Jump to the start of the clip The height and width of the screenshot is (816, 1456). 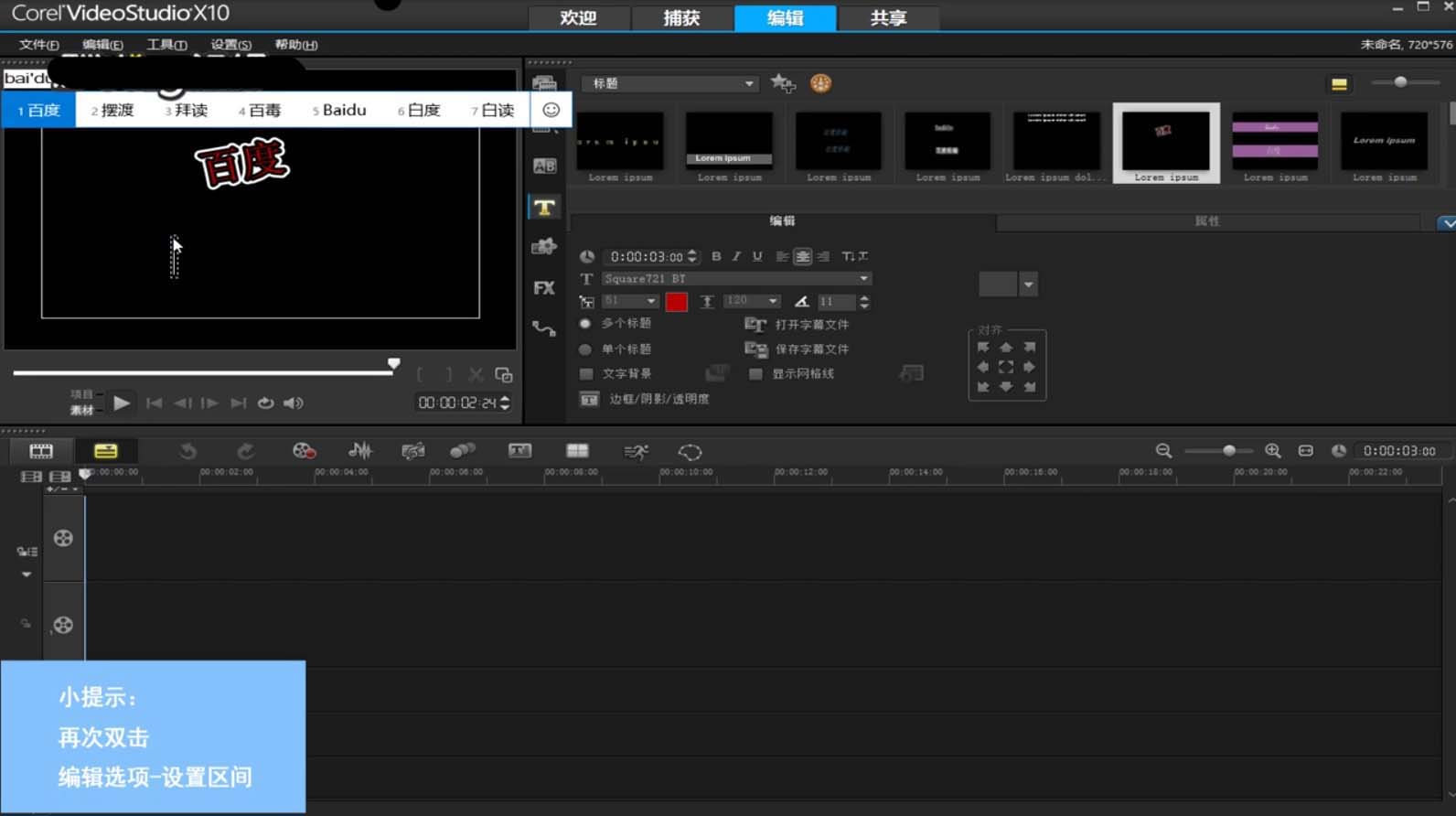pos(155,403)
